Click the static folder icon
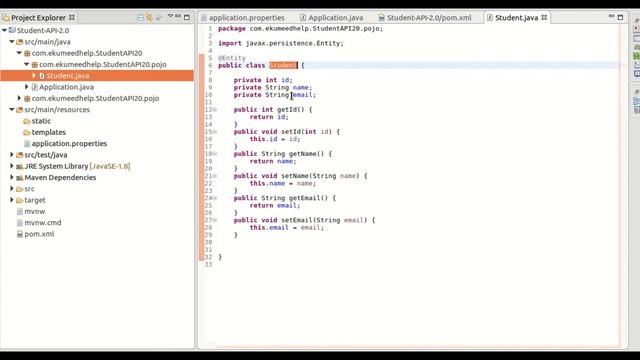This screenshot has width=640, height=360. 27,121
